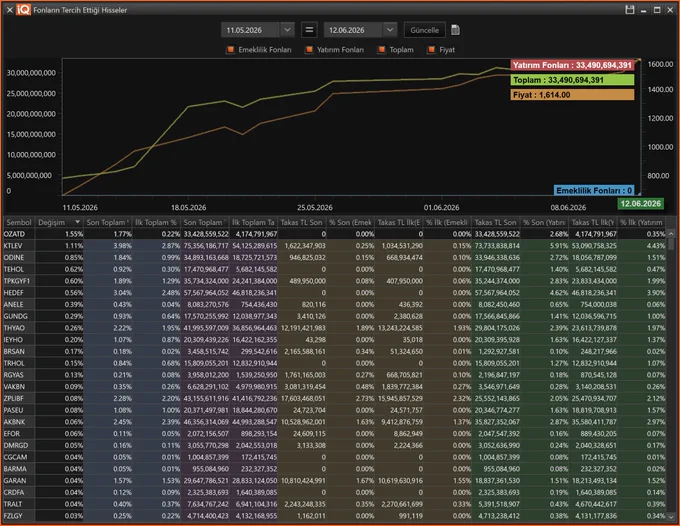Screen dimensions: 680x526
Task: Sort by the Son Toplam % column header
Action: 108,222
